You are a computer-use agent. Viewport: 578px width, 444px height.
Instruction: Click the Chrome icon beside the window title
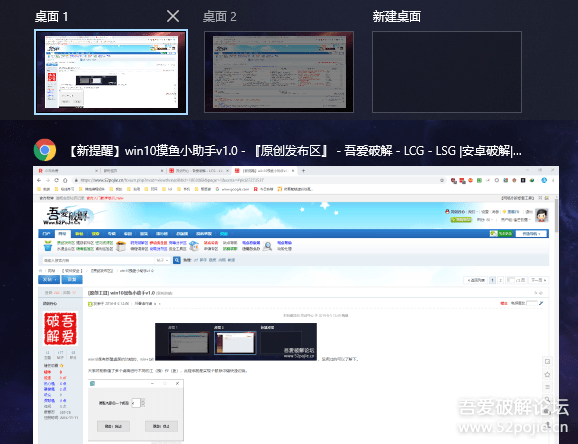pos(45,150)
